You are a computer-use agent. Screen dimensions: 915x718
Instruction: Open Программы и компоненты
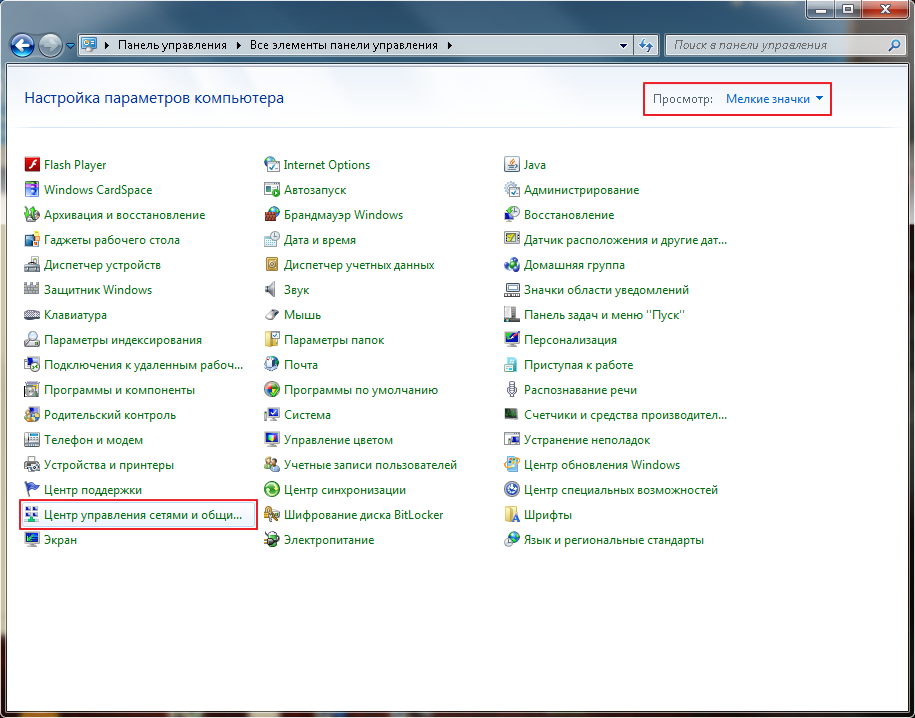coord(110,390)
